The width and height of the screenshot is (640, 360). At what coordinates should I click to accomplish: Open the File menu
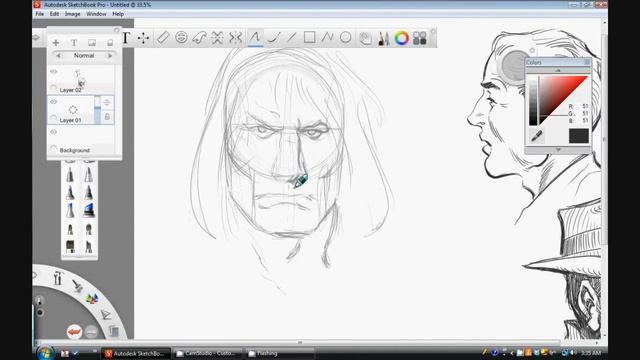(40, 14)
